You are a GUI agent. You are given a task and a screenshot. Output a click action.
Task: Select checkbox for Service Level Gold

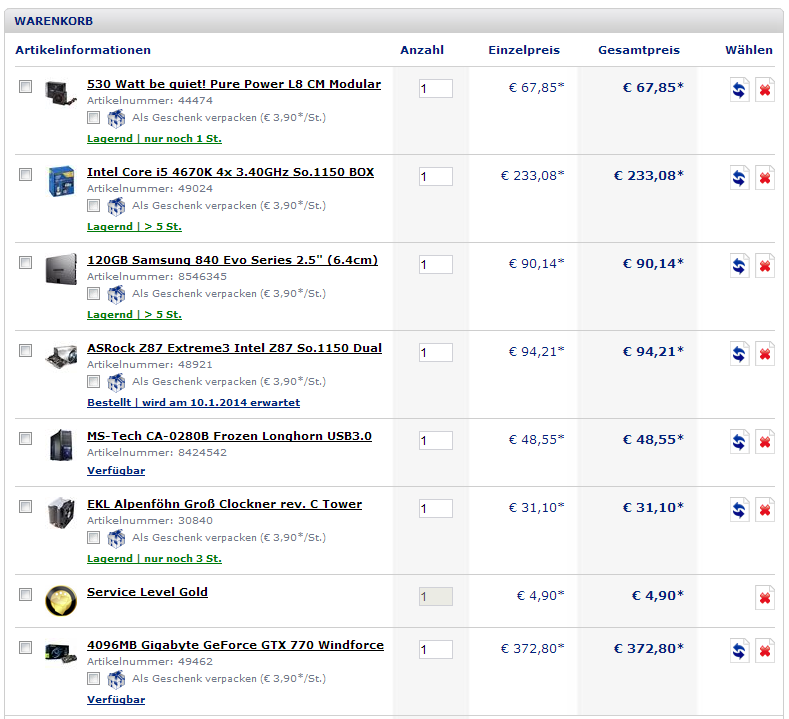point(25,595)
